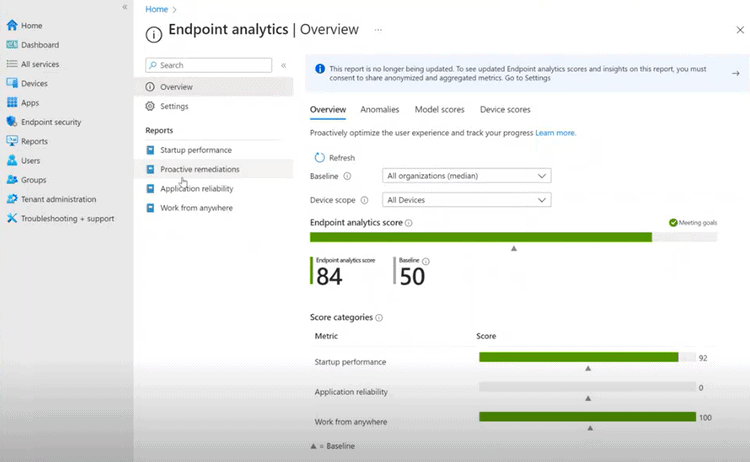Click info icon beside Score categories
This screenshot has width=750, height=462.
point(379,318)
